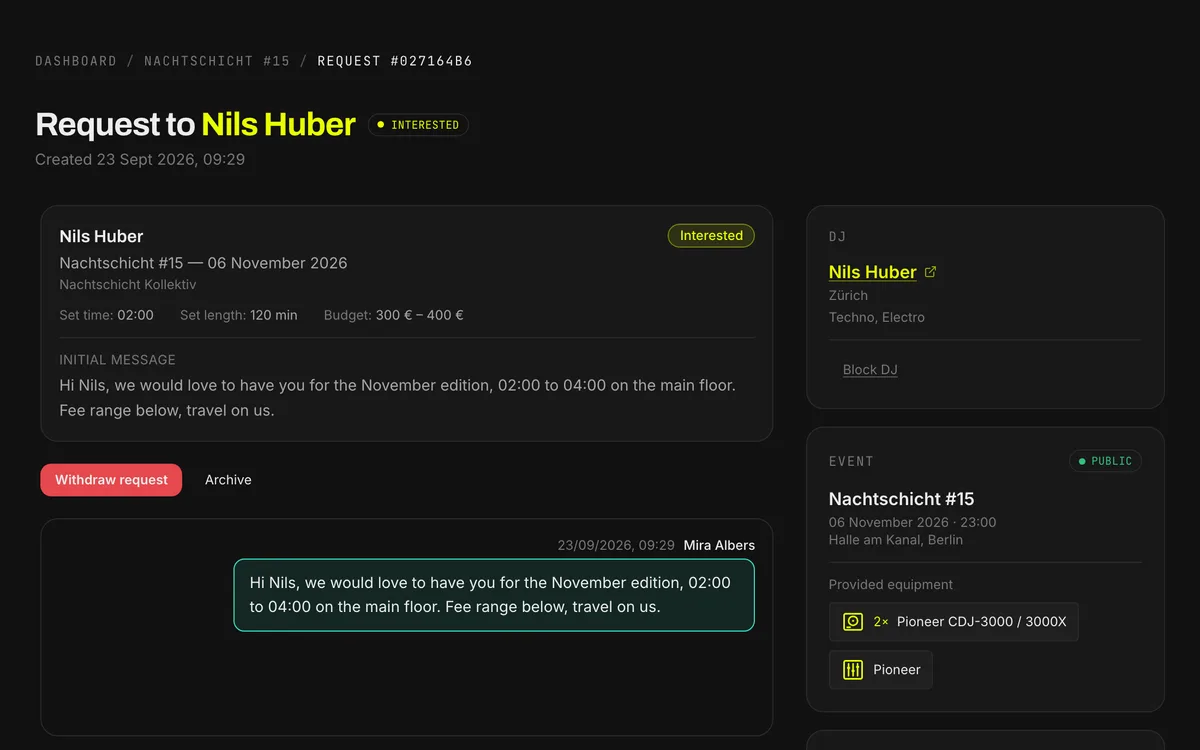The height and width of the screenshot is (750, 1200).
Task: Click the Pioneer mixer sliders icon
Action: coord(853,670)
